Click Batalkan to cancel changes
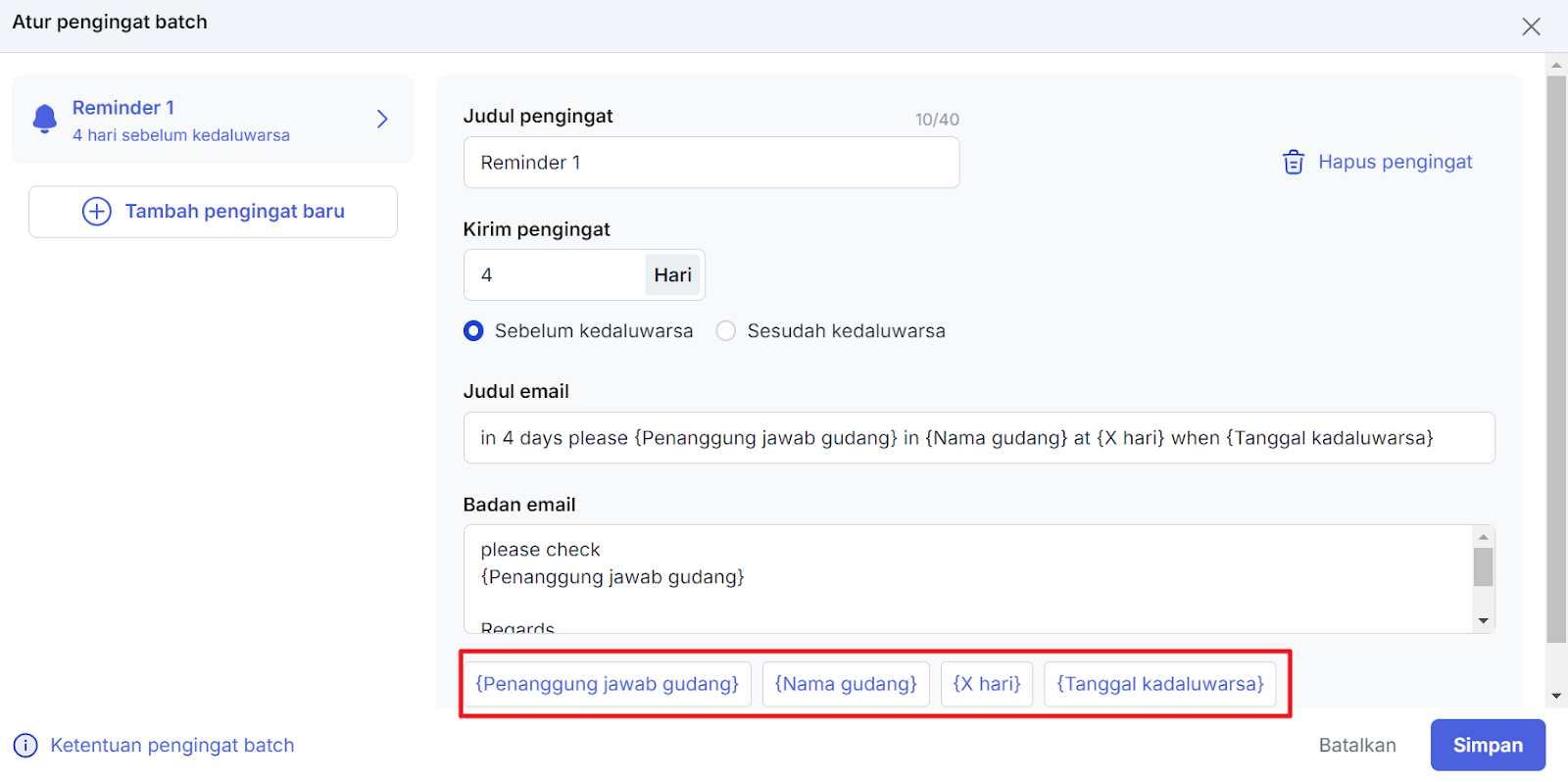The width and height of the screenshot is (1568, 782). (x=1356, y=746)
